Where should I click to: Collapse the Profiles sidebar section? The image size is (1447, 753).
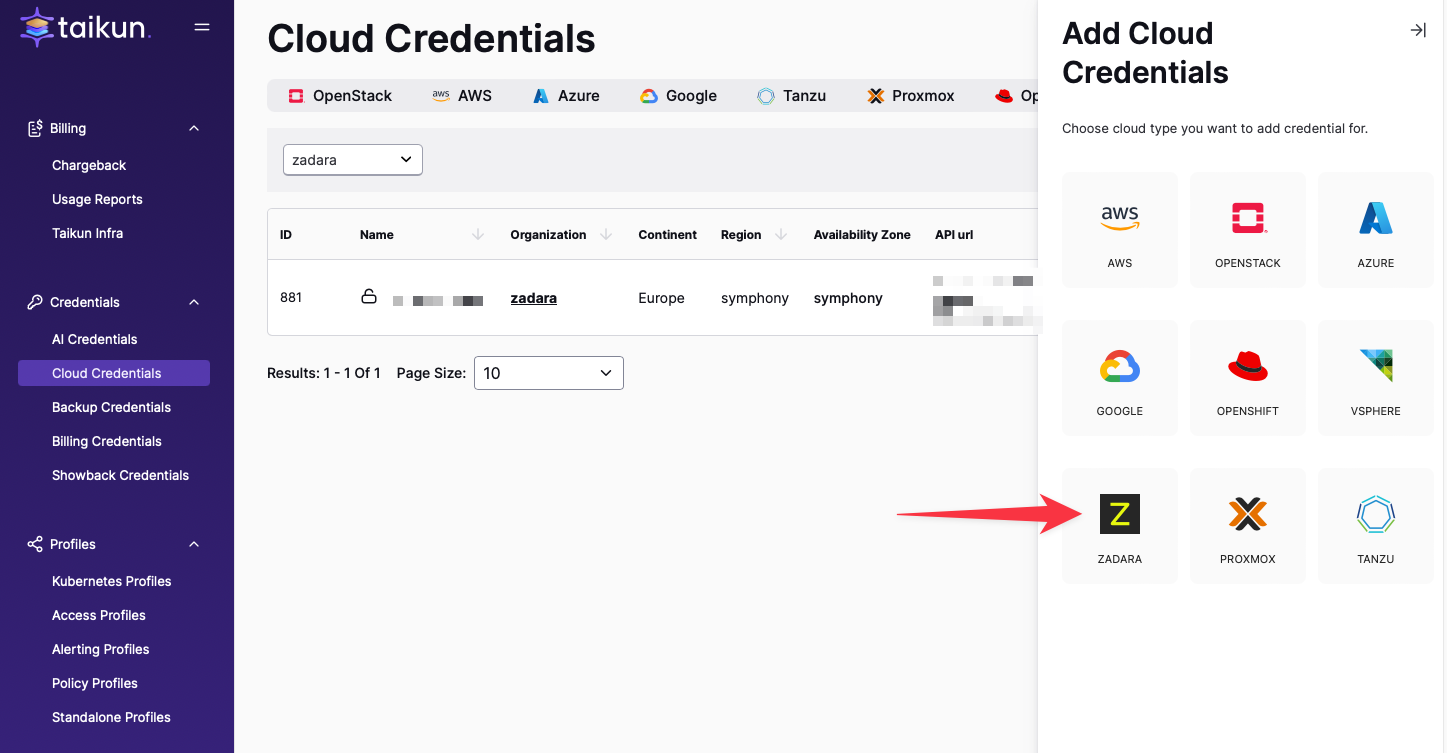[x=194, y=544]
